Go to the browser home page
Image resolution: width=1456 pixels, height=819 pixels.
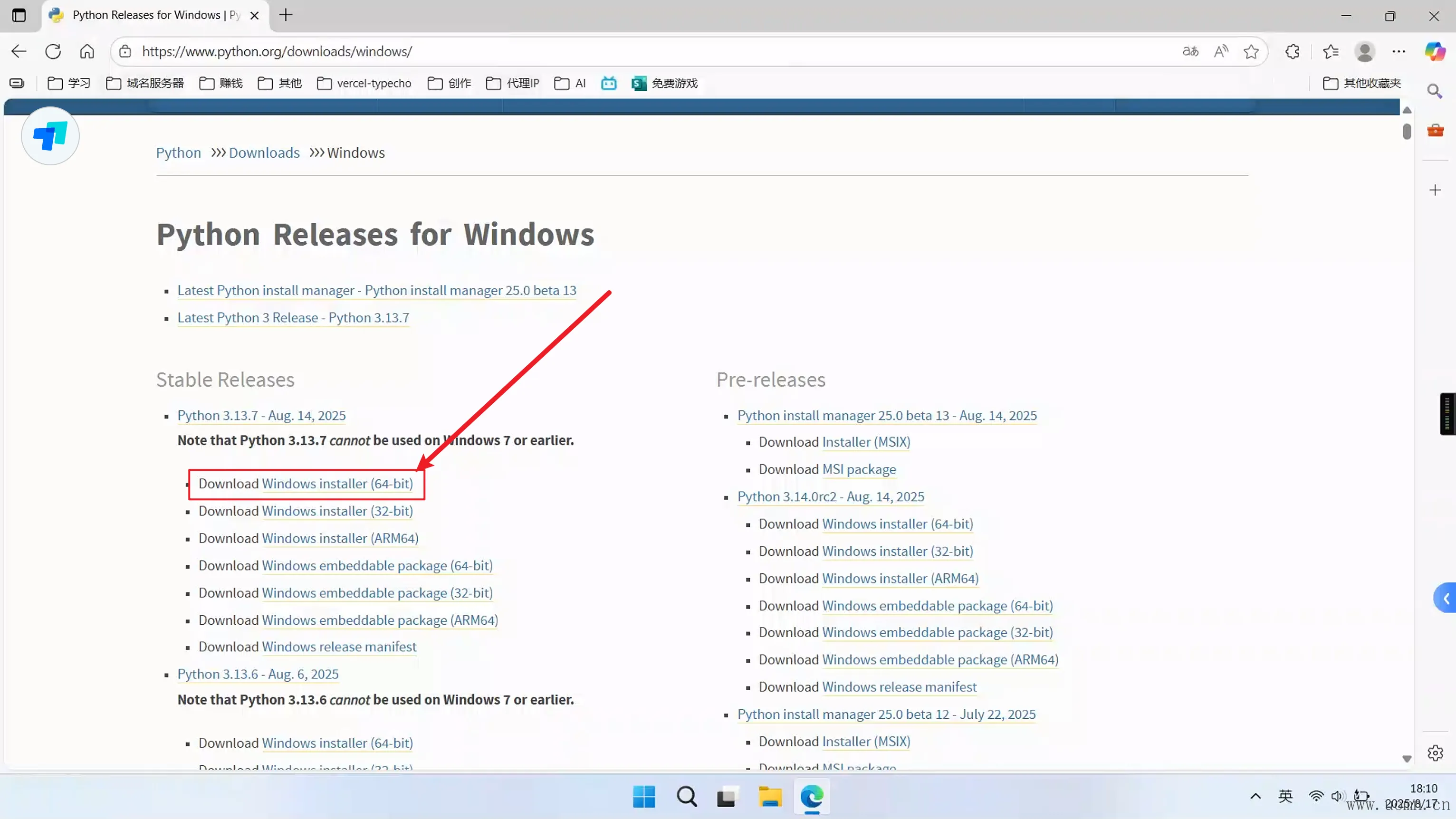pos(87,51)
